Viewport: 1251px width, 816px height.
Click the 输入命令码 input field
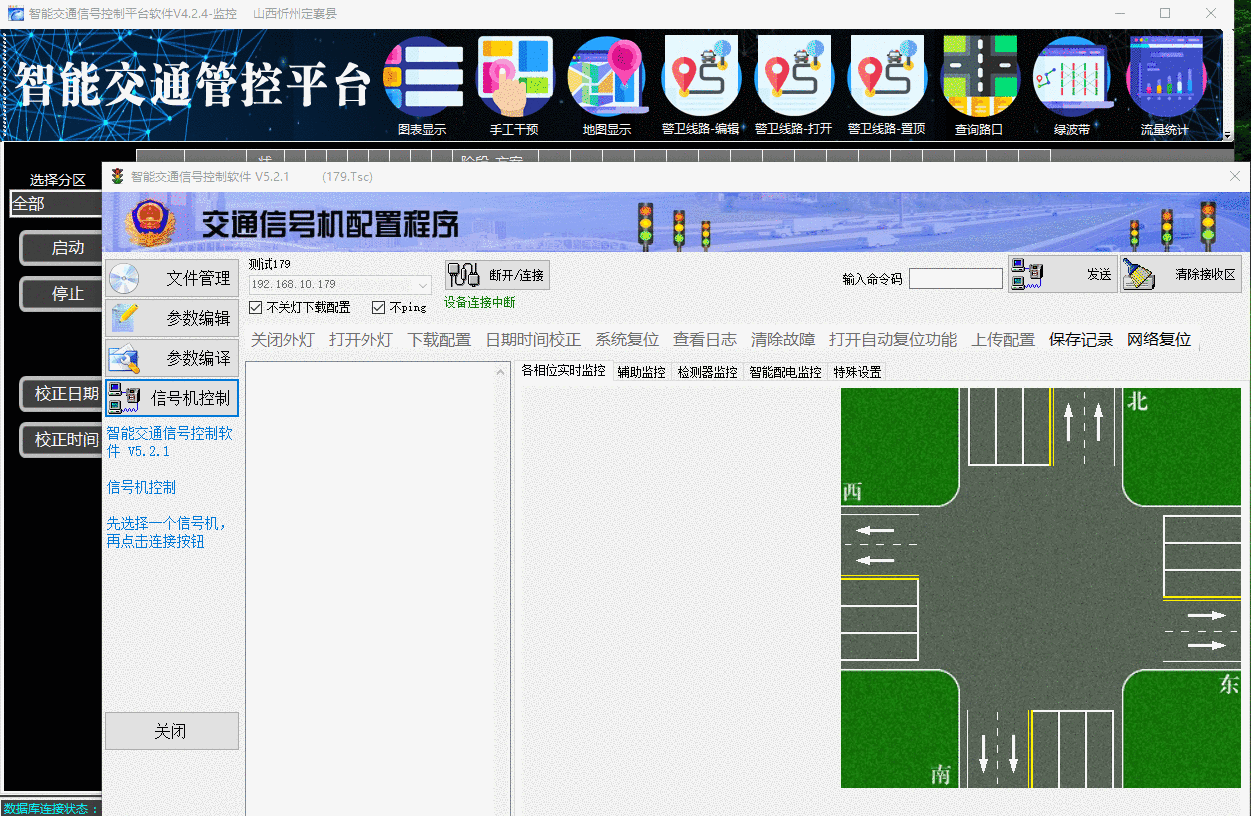[x=955, y=279]
